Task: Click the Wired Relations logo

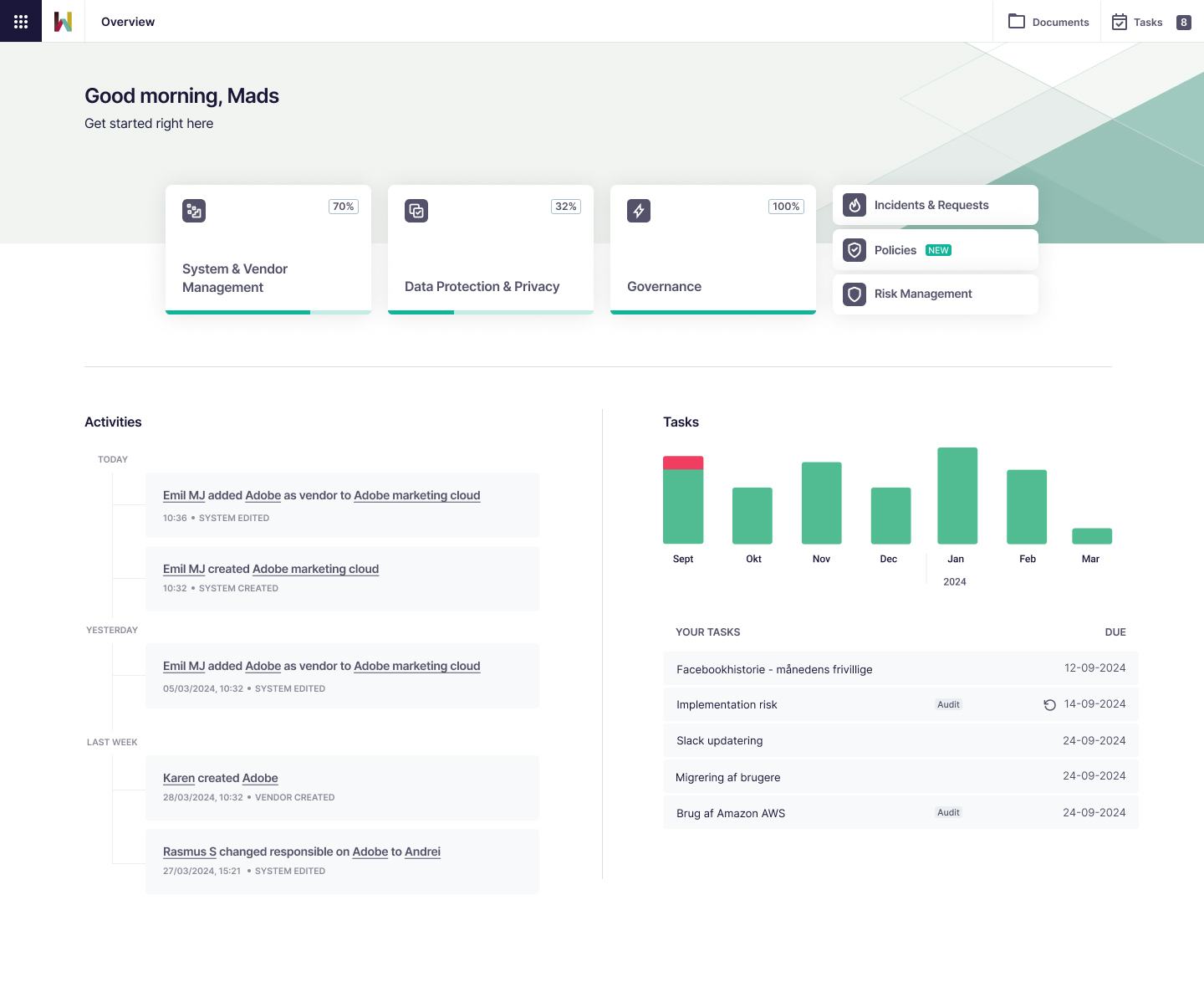Action: (64, 21)
